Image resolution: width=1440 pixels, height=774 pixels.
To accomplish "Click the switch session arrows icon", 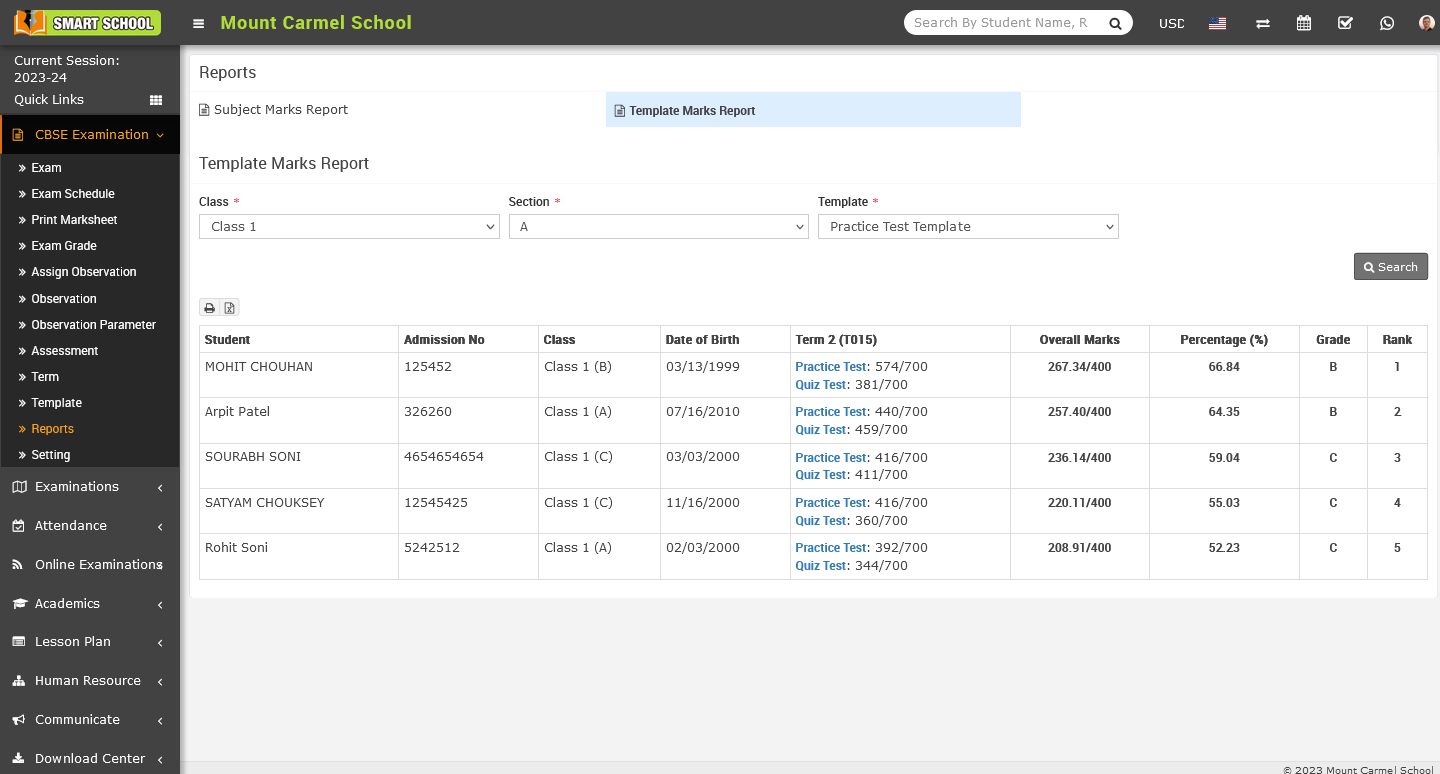I will 1263,23.
